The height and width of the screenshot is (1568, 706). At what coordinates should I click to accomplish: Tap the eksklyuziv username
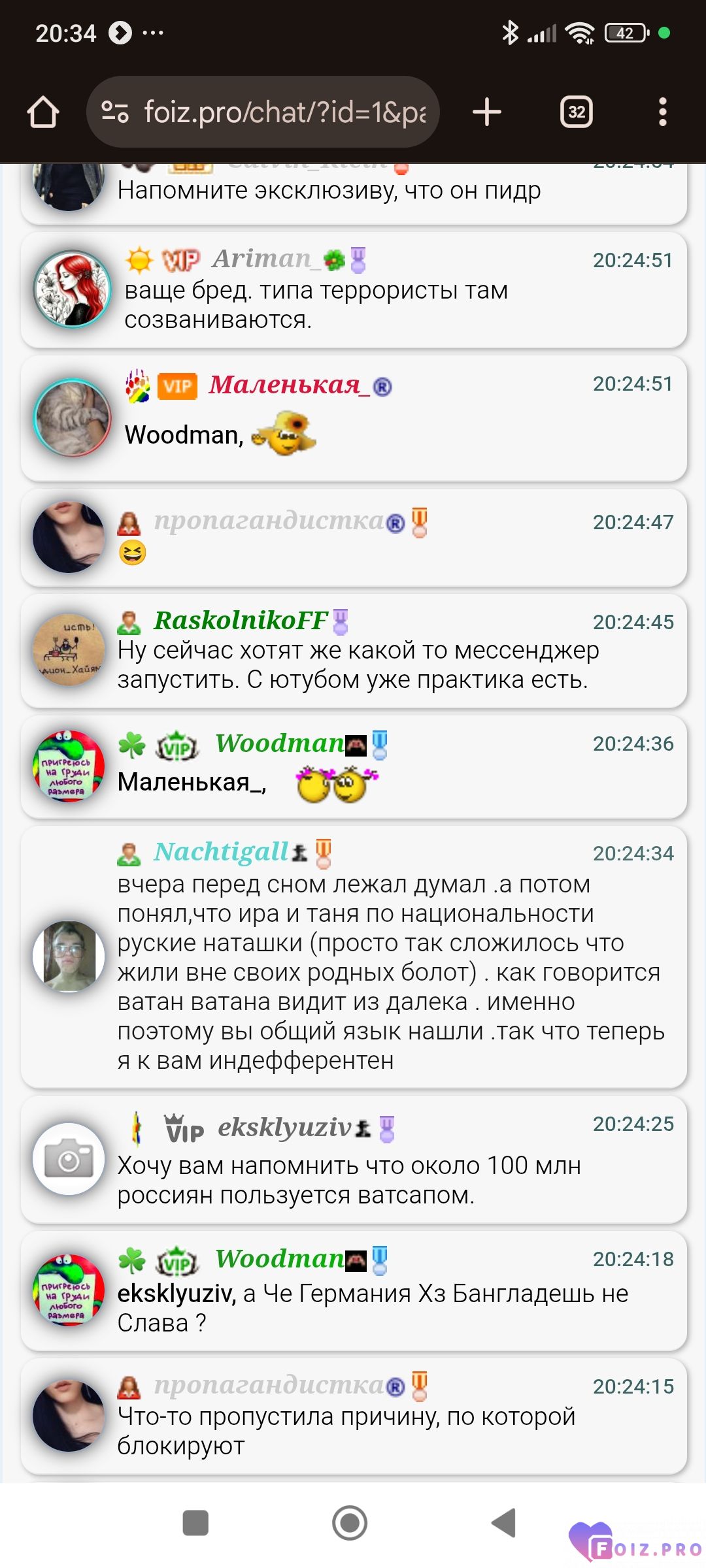284,1128
